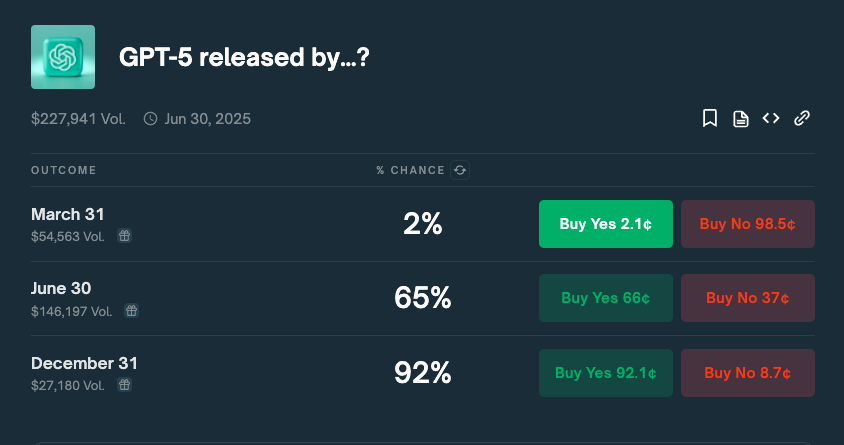Bookmark the GPT-5 market
Viewport: 844px width, 445px height.
(709, 118)
